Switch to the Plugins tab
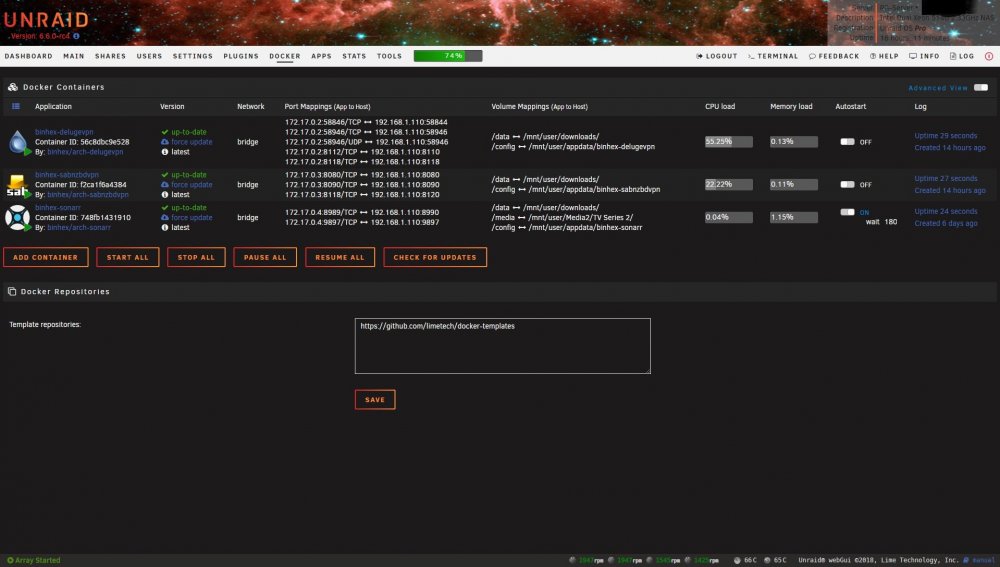This screenshot has width=1000, height=567. click(x=241, y=56)
